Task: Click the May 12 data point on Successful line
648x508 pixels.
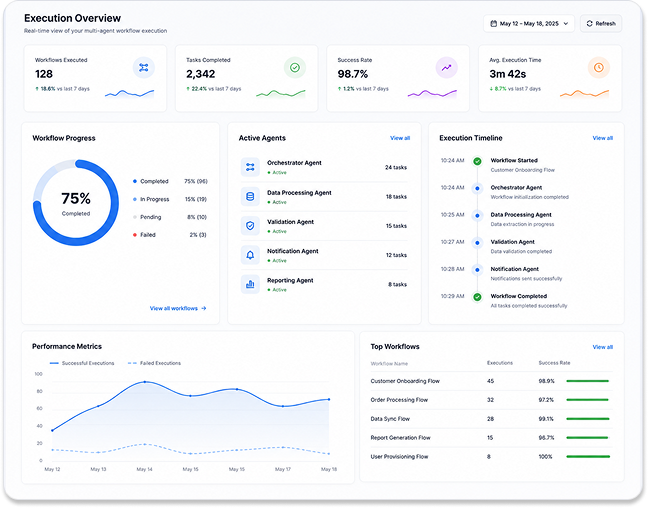Action: click(52, 430)
